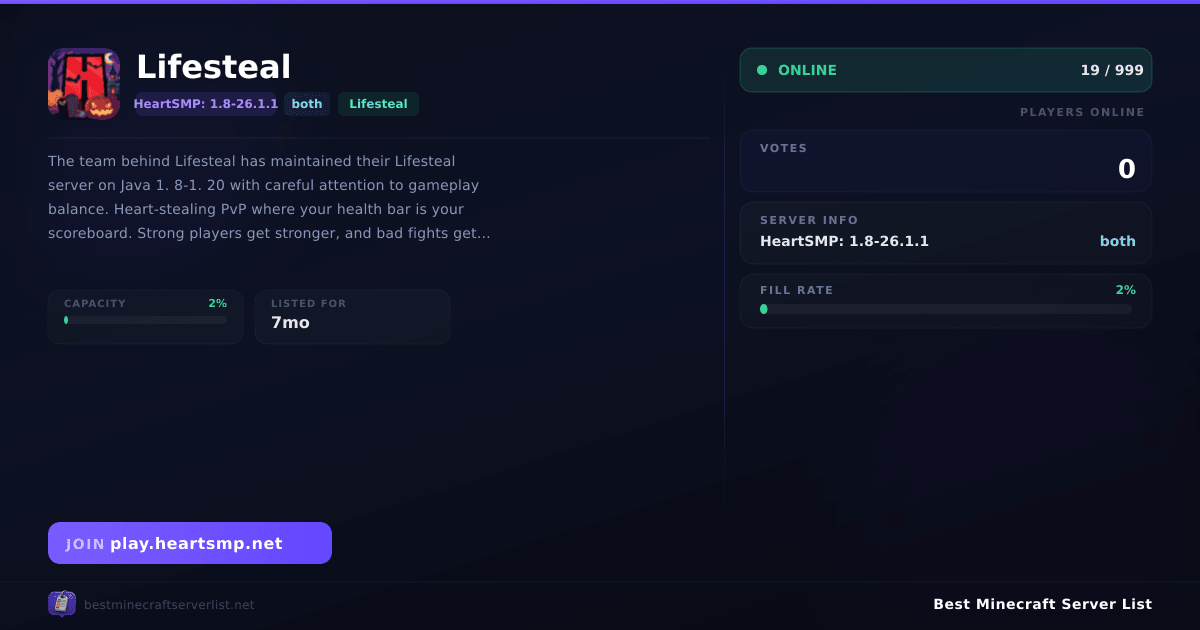Click the 2% value in Capacity card
This screenshot has width=1200, height=630.
(218, 303)
